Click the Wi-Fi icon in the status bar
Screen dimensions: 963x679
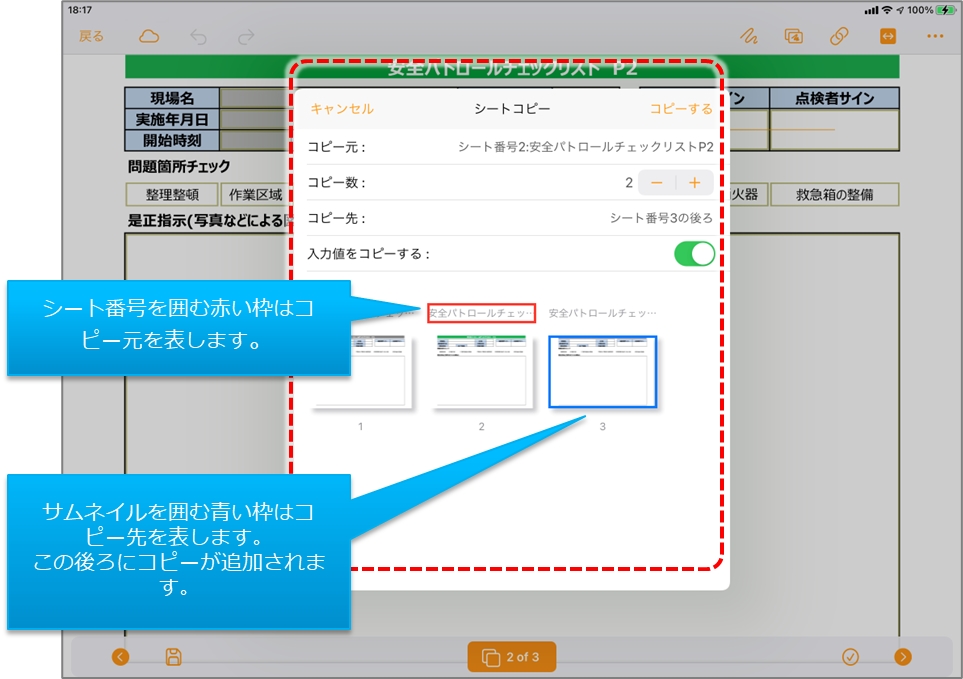pyautogui.click(x=887, y=10)
